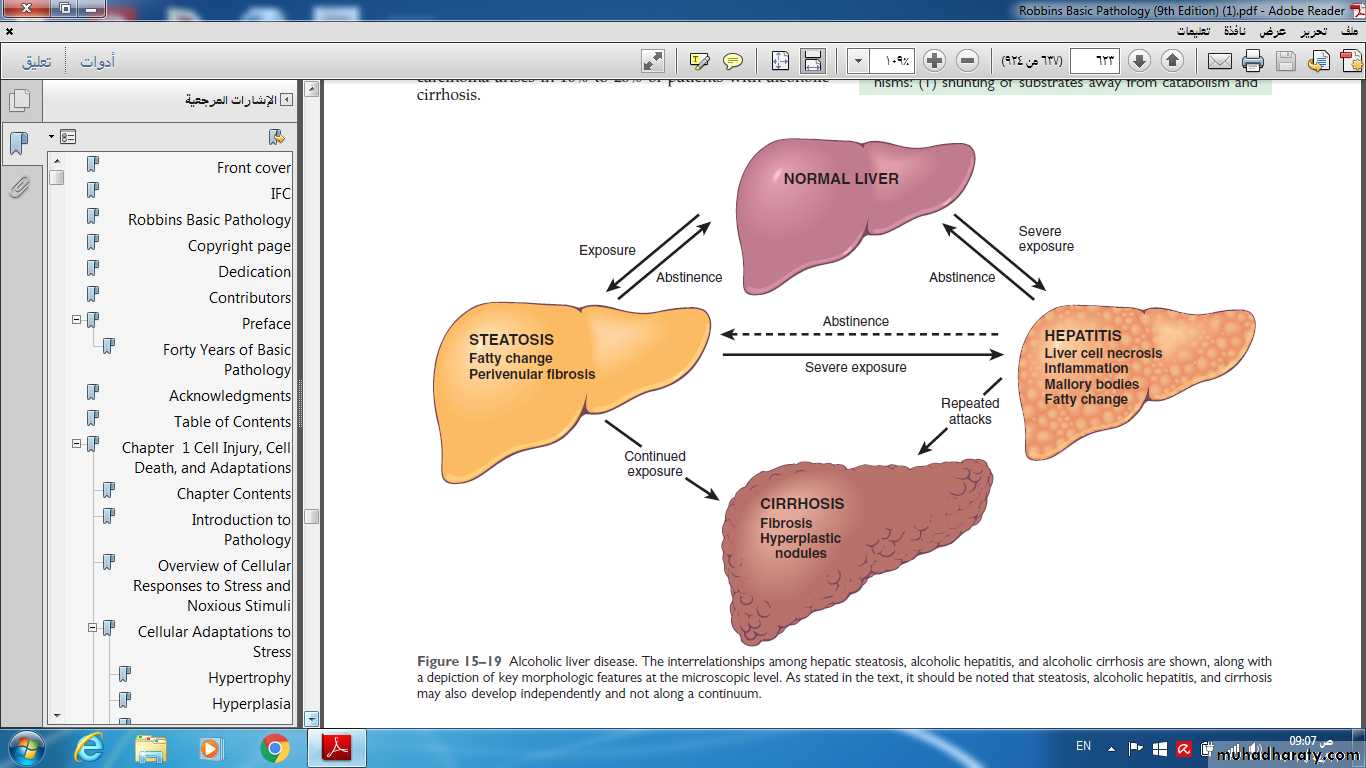The height and width of the screenshot is (768, 1366).
Task: Toggle fit width scrolling mode
Action: point(813,61)
